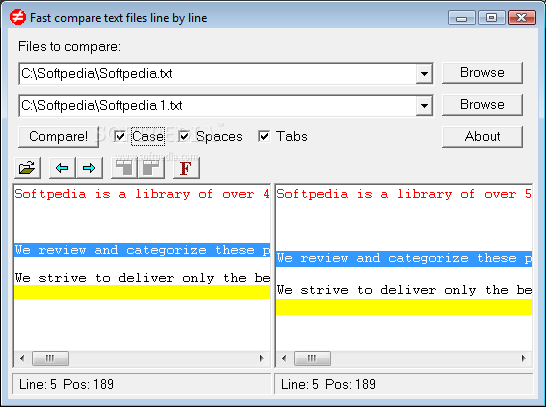Click the yellow highlighted line in right pane
Screen dimensions: 546x407
[x=404, y=307]
